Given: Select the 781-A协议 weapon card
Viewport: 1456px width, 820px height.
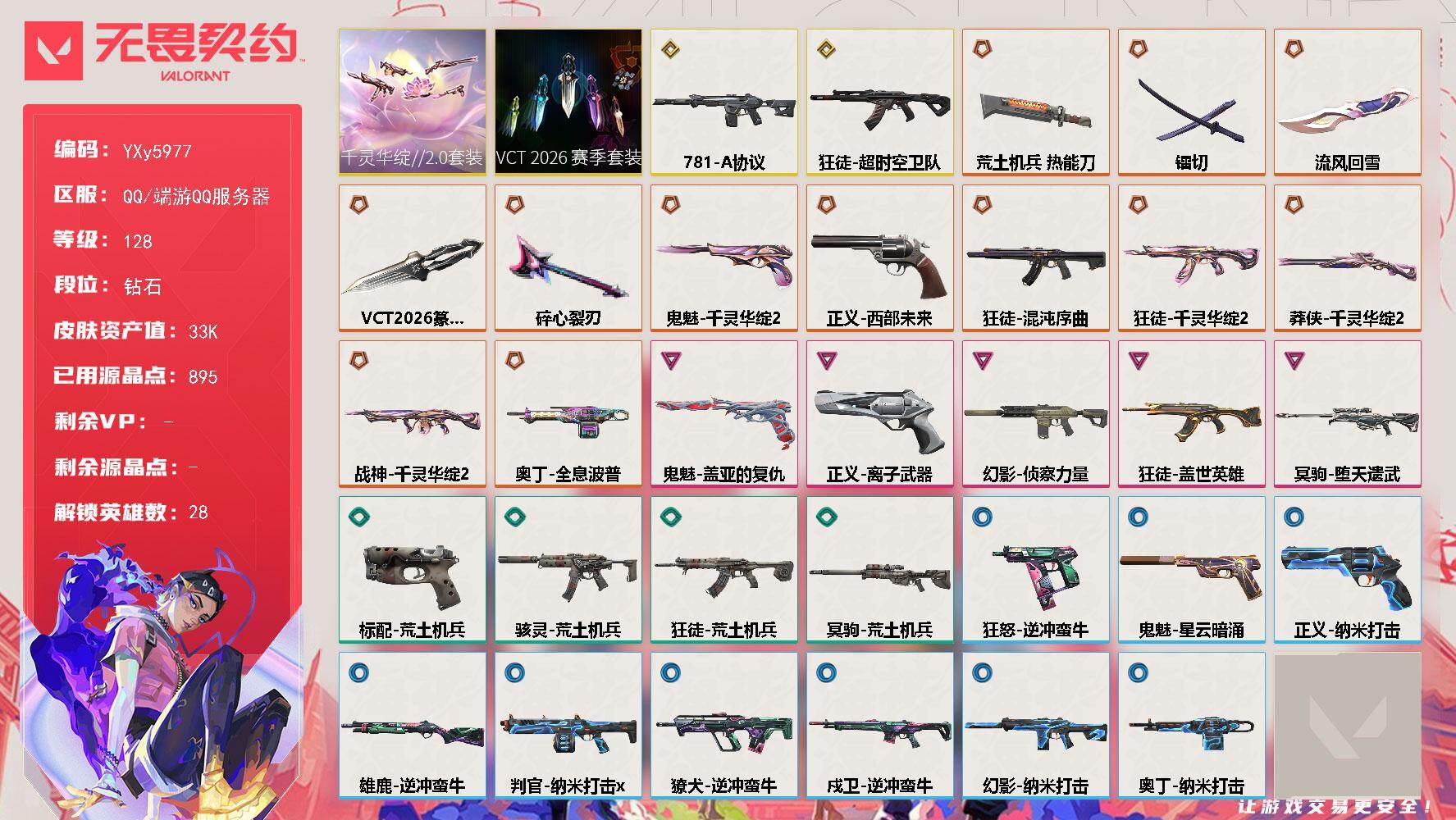Looking at the screenshot, I should (723, 102).
